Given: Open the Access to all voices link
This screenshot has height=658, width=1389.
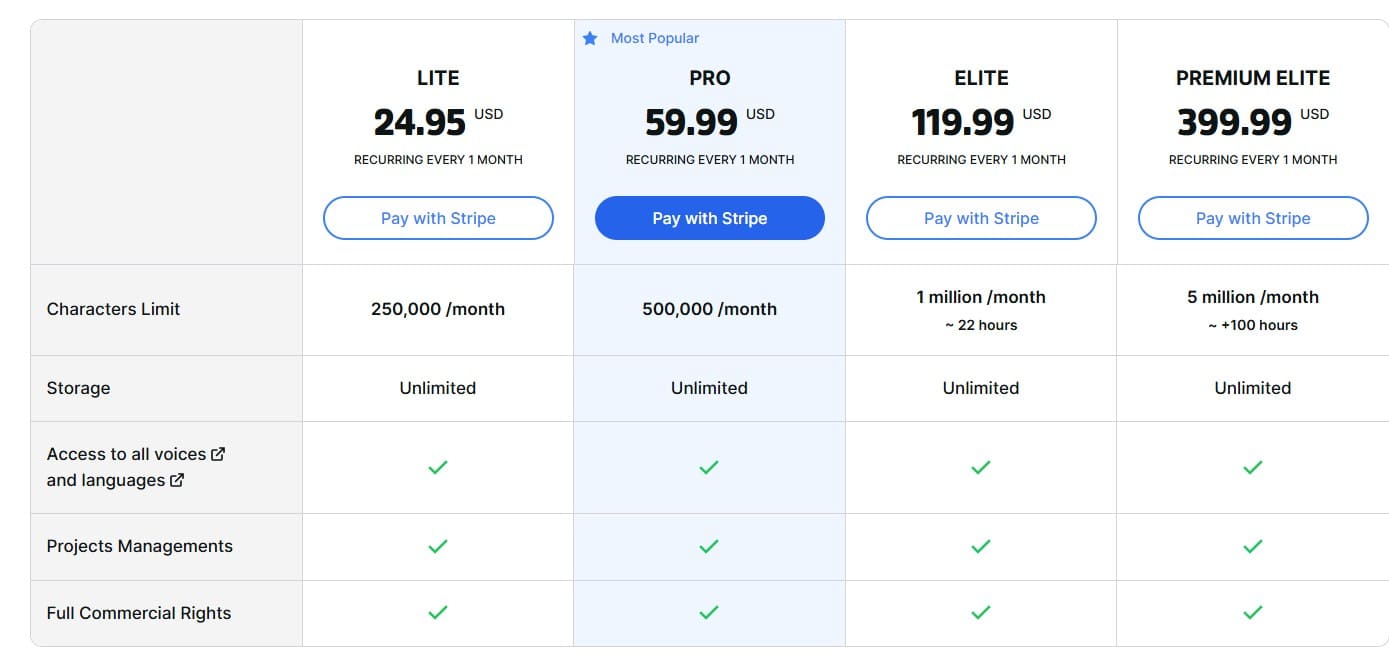Looking at the screenshot, I should click(125, 453).
